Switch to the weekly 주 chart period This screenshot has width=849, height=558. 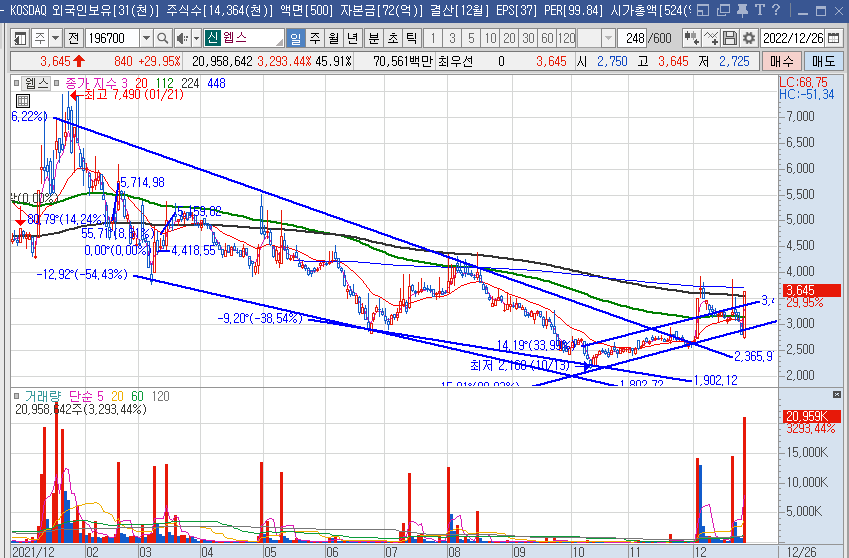click(315, 38)
